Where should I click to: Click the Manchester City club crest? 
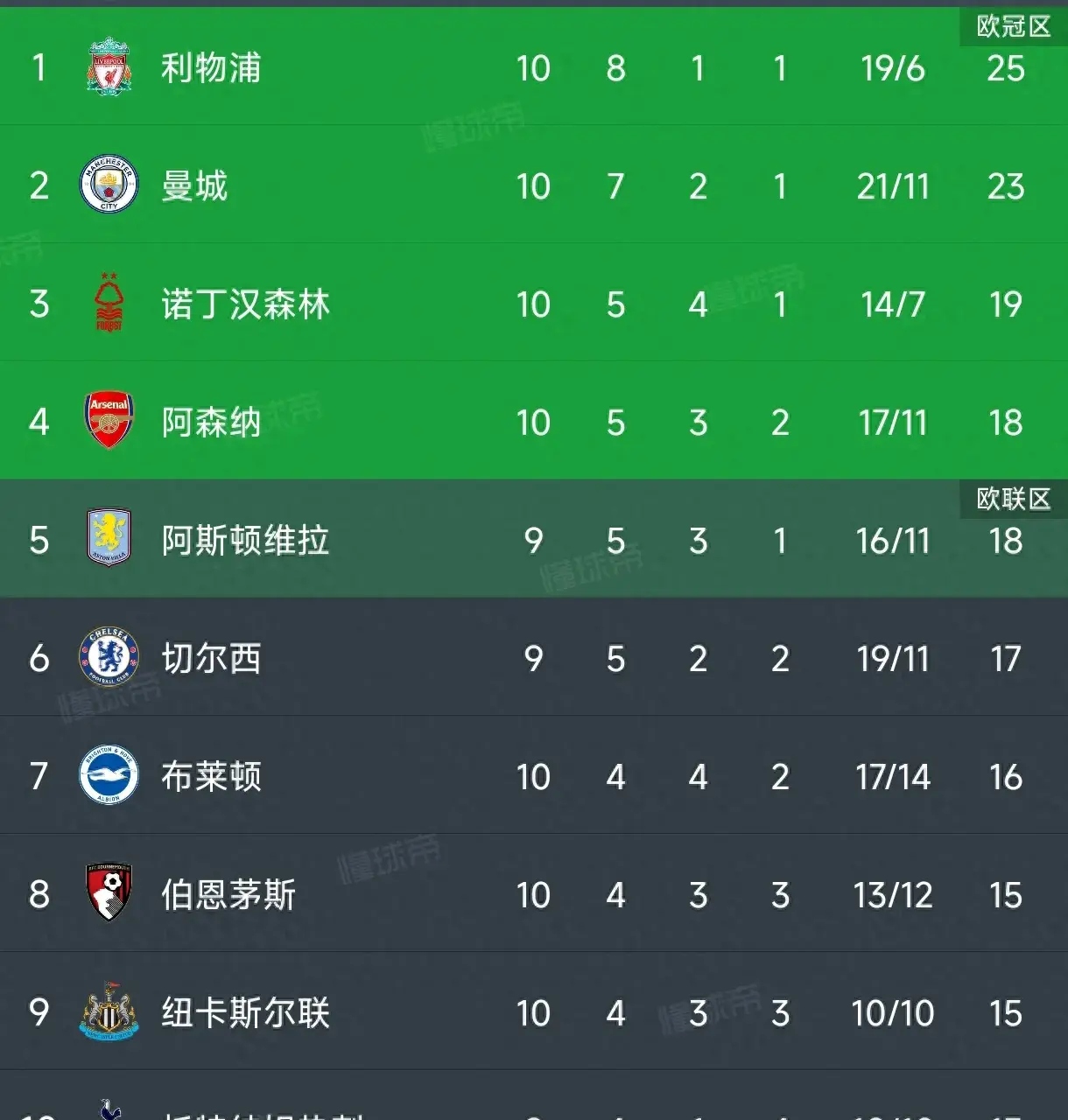pos(109,185)
